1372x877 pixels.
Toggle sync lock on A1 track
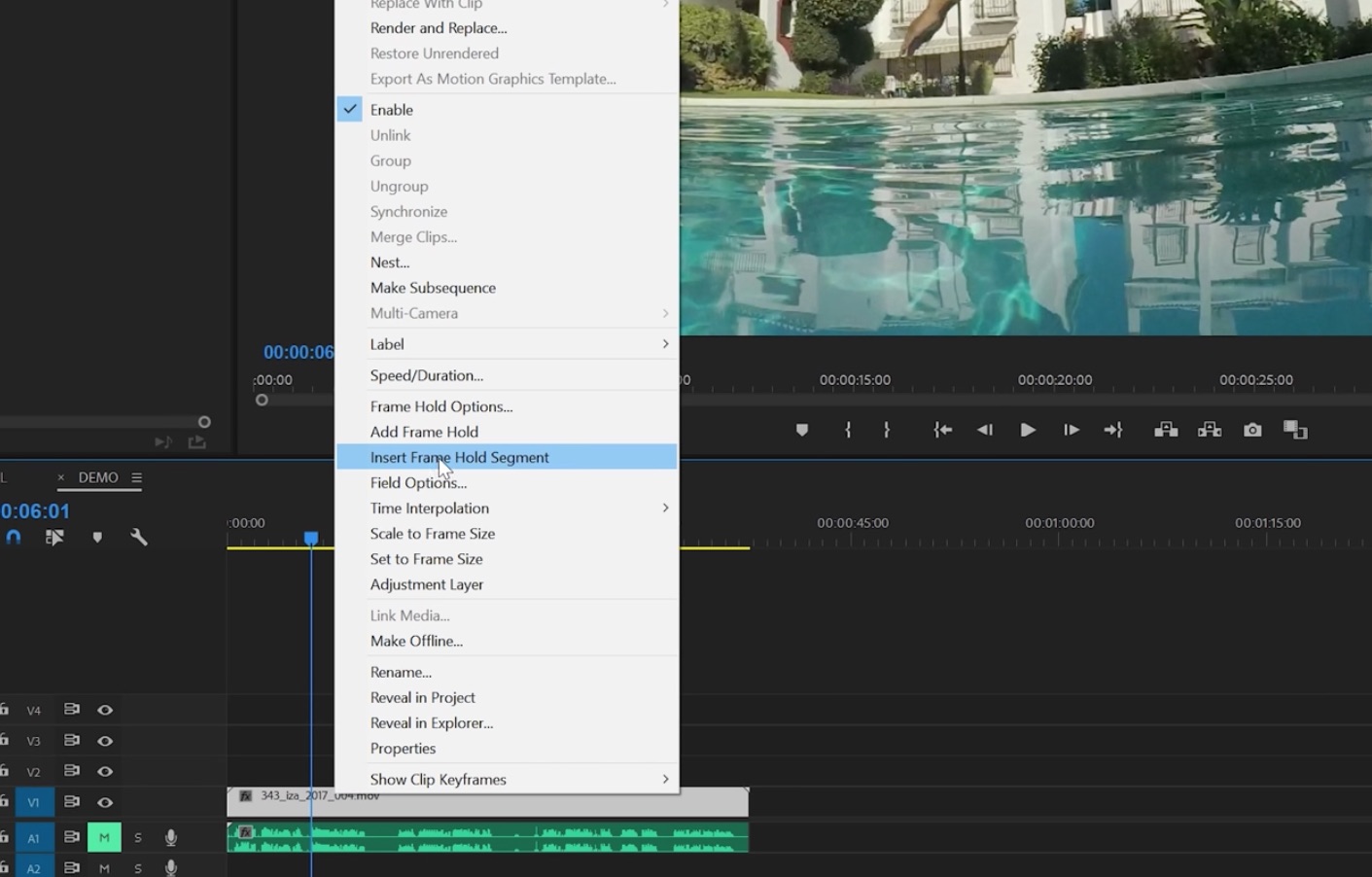(71, 836)
